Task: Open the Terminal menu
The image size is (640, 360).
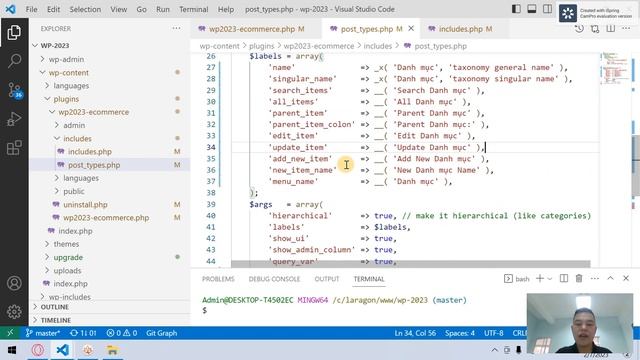Action: (x=193, y=9)
